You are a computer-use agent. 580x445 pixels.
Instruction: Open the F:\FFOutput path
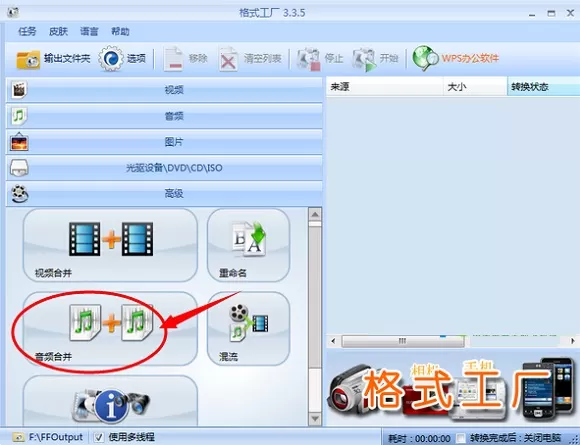click(56, 437)
